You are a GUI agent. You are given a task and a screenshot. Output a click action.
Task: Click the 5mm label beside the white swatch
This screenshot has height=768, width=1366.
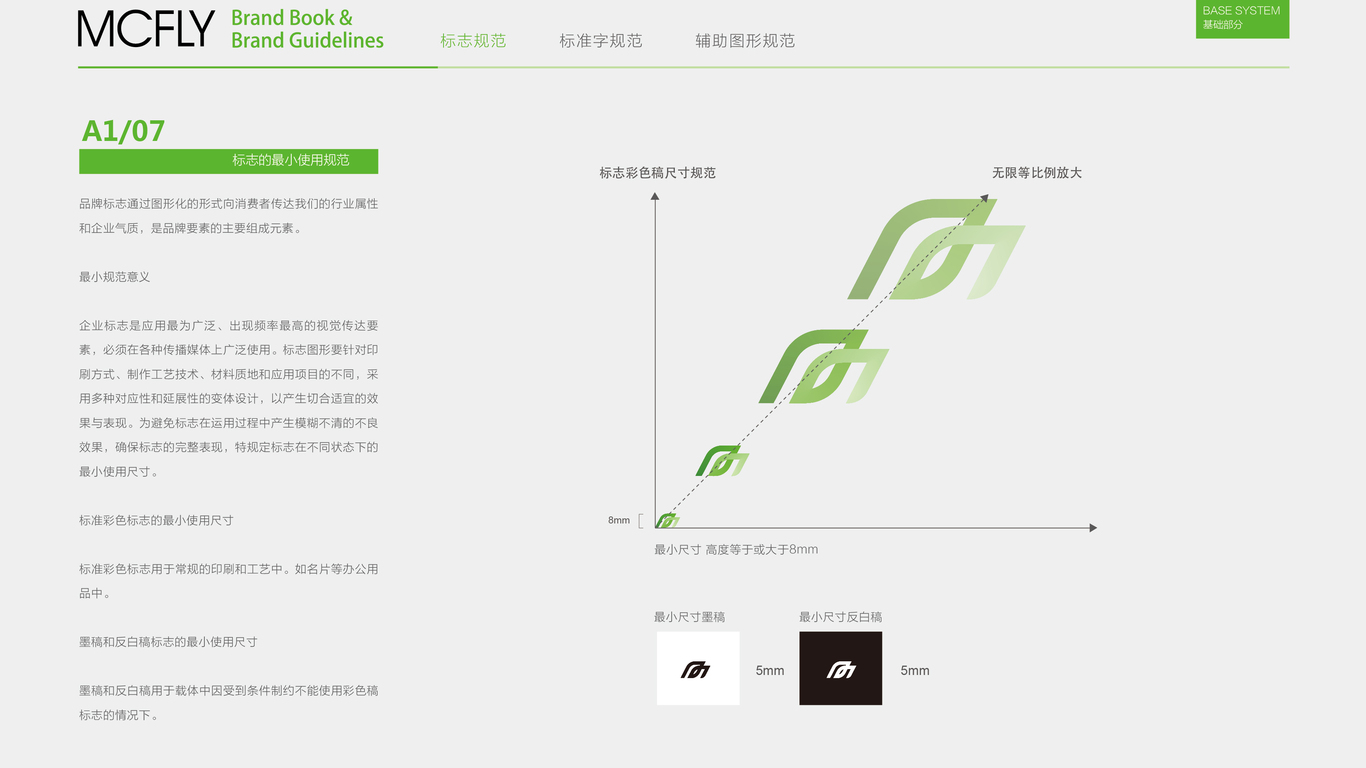click(770, 671)
